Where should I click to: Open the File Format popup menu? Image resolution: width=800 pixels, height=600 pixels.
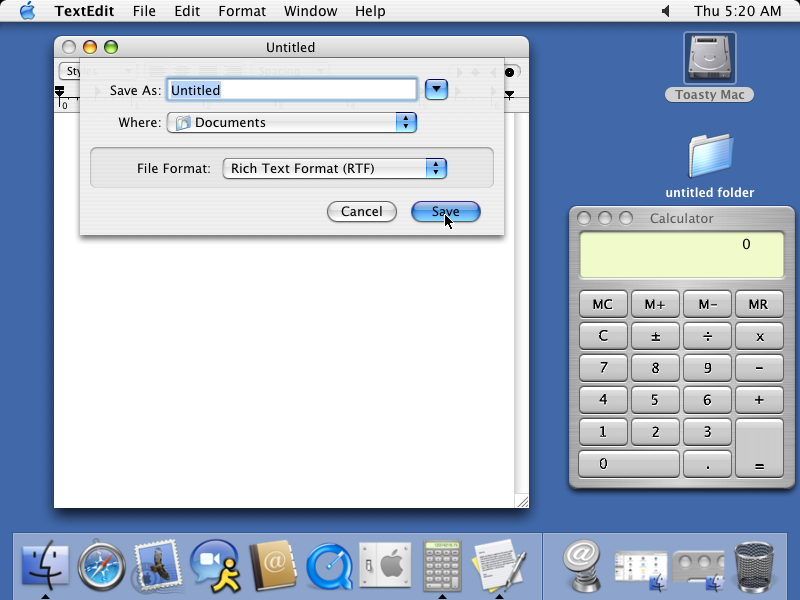point(334,168)
